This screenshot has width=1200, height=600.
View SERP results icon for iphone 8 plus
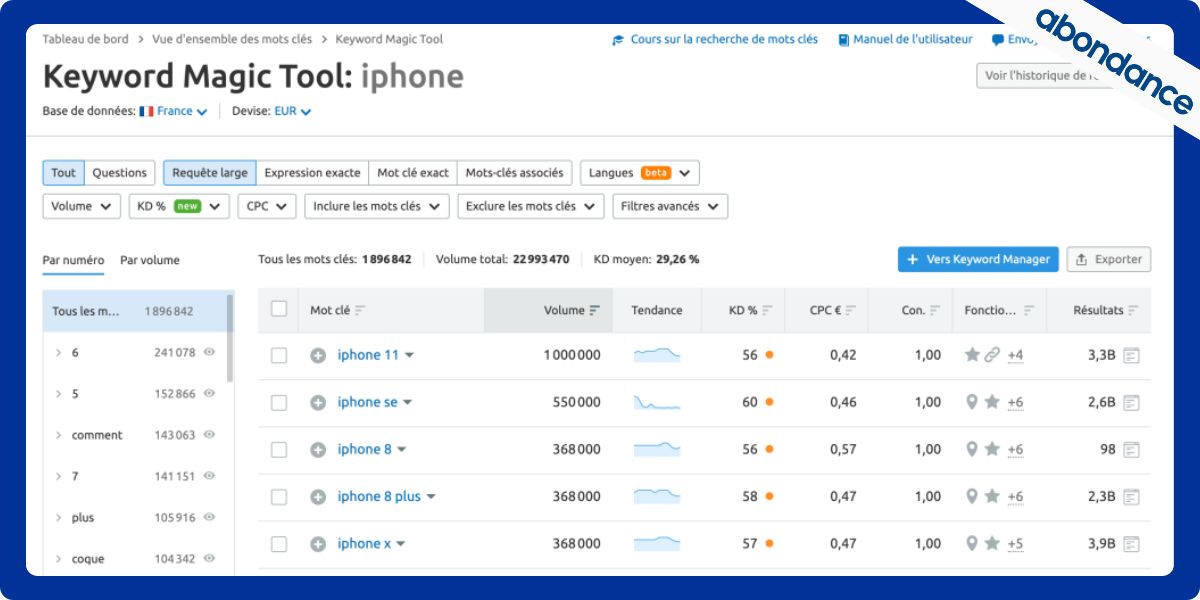tap(1131, 496)
